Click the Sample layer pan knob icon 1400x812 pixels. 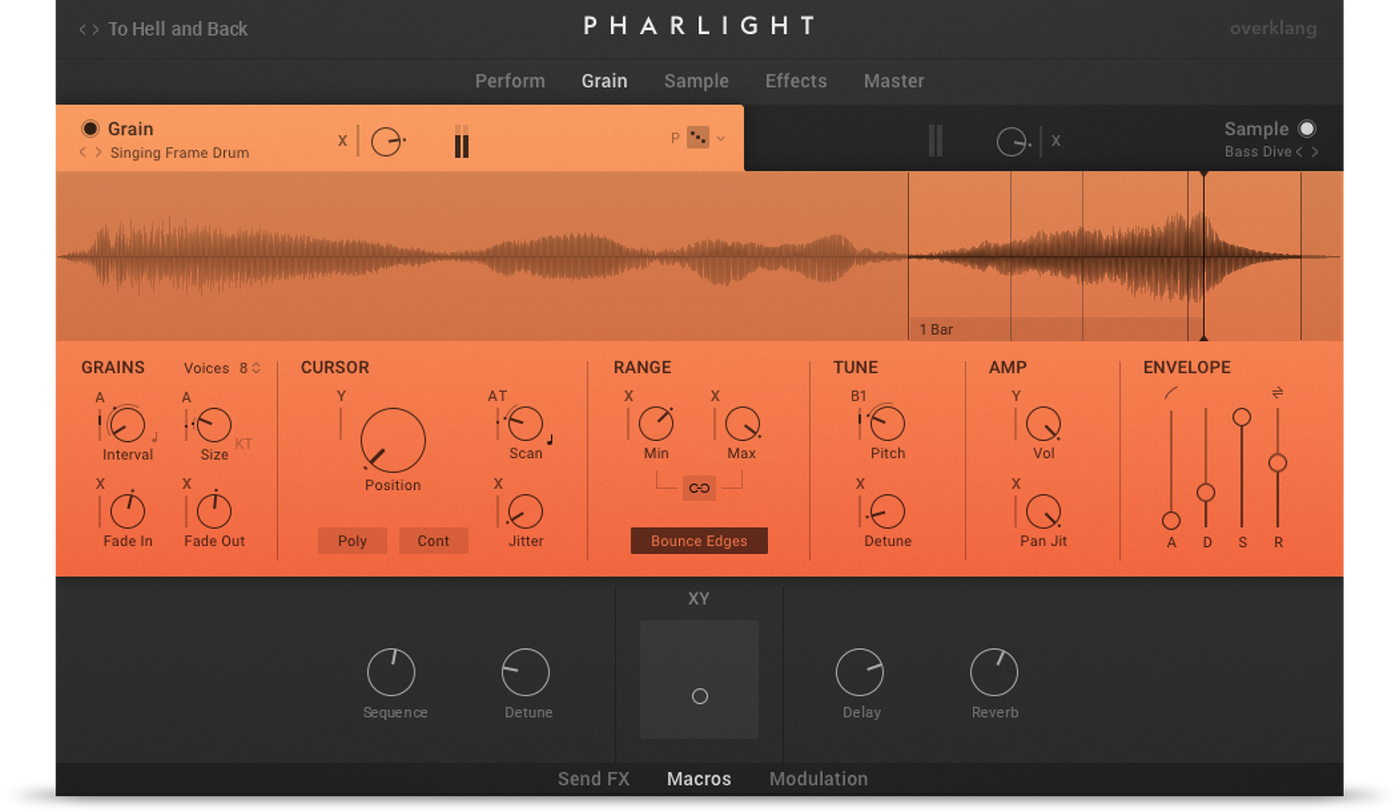[x=1013, y=142]
